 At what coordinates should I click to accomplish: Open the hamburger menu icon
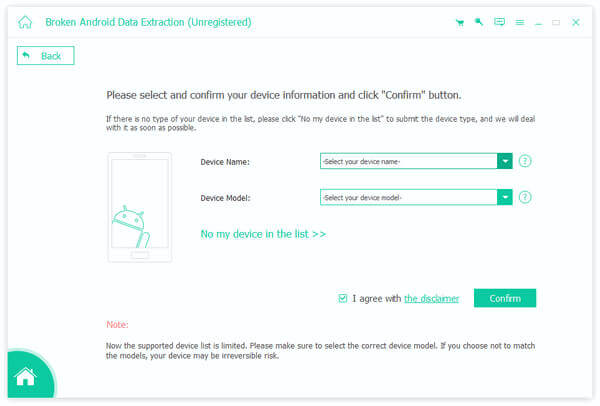pyautogui.click(x=520, y=23)
